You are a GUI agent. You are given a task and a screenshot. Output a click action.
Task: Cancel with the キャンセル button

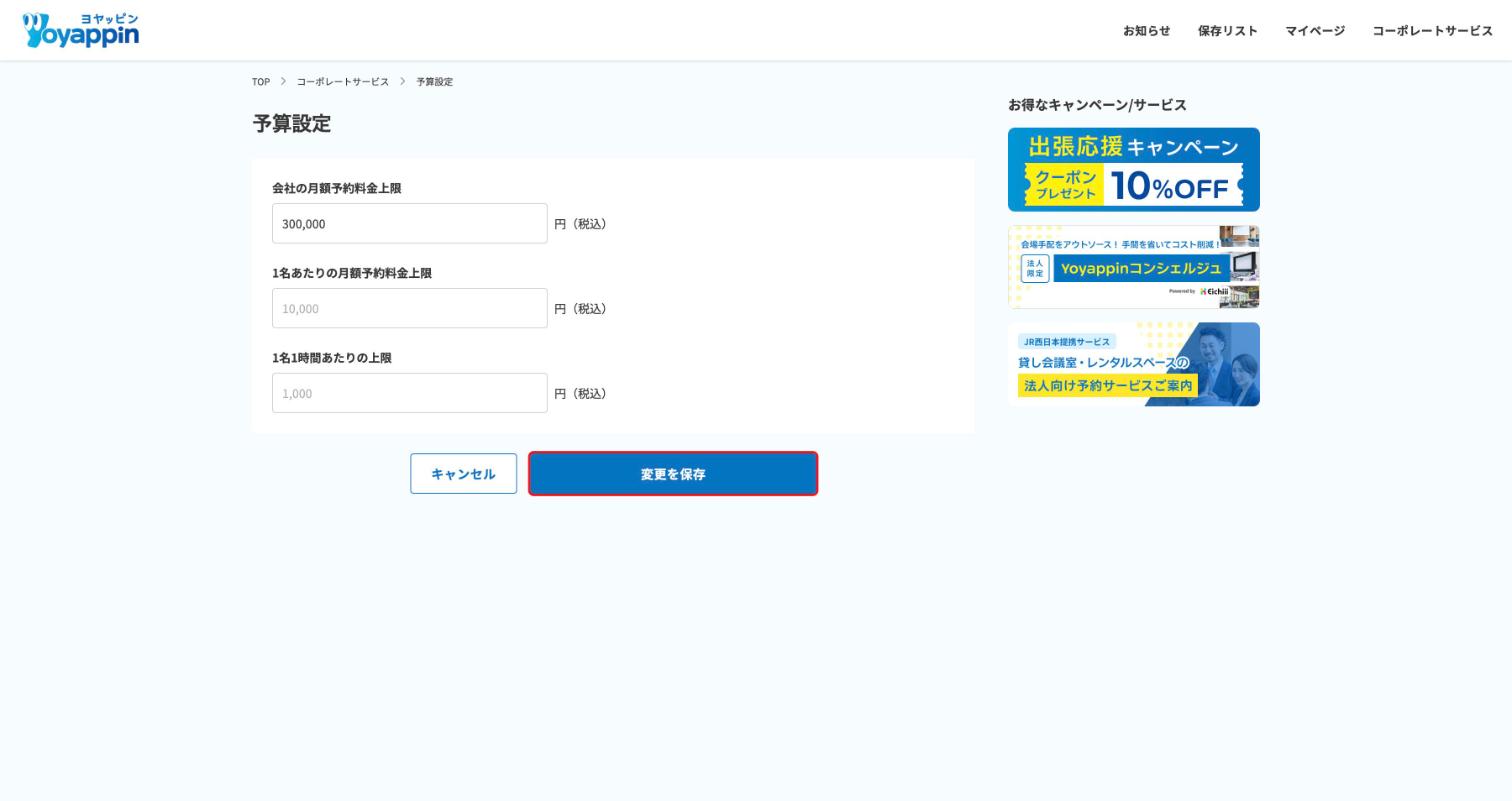pos(463,474)
